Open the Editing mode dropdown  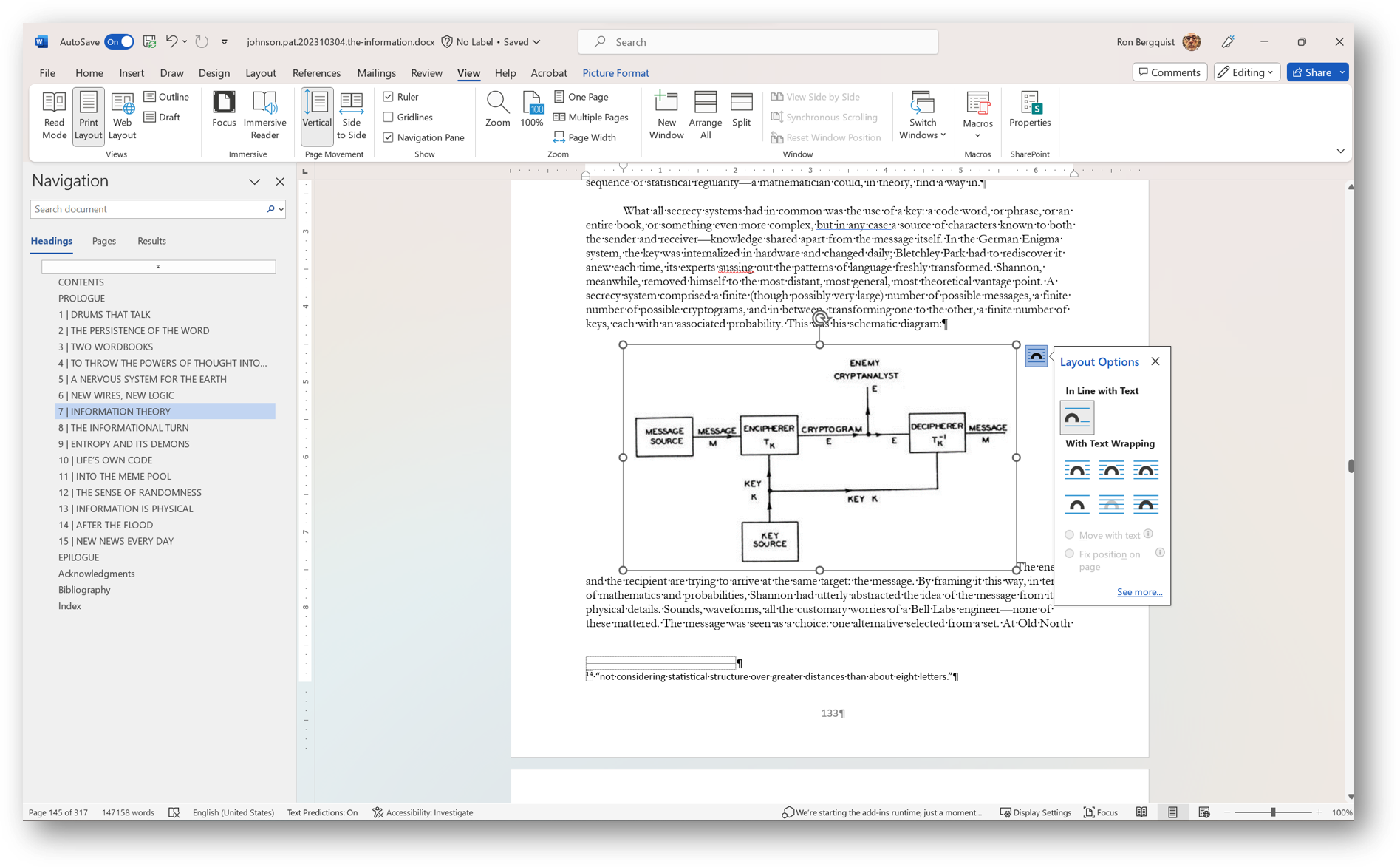coord(1246,72)
